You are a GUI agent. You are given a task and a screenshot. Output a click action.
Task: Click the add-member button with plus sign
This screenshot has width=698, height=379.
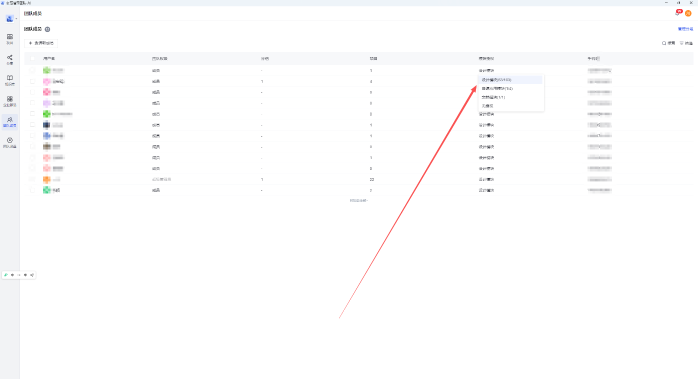pos(41,43)
